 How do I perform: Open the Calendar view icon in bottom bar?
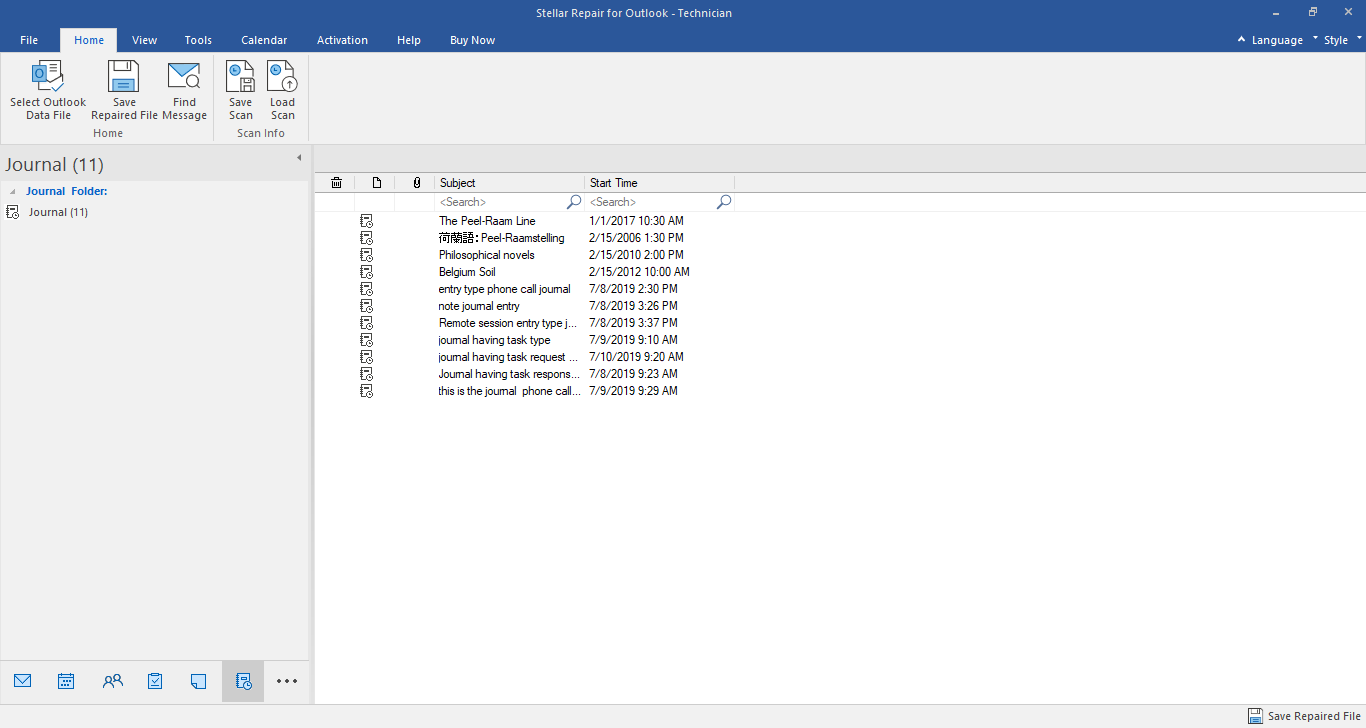tap(66, 681)
